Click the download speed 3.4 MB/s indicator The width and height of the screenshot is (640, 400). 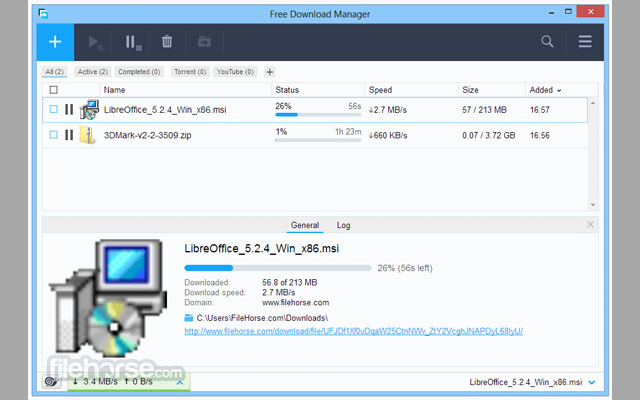[x=96, y=382]
